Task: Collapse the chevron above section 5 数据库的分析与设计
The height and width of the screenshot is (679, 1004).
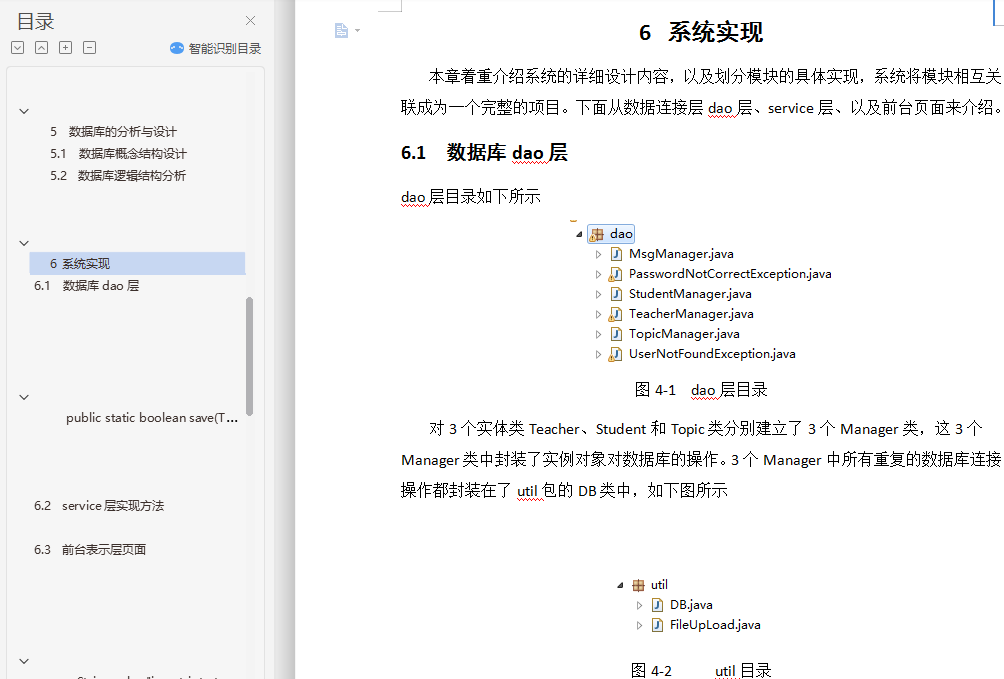Action: pos(24,111)
